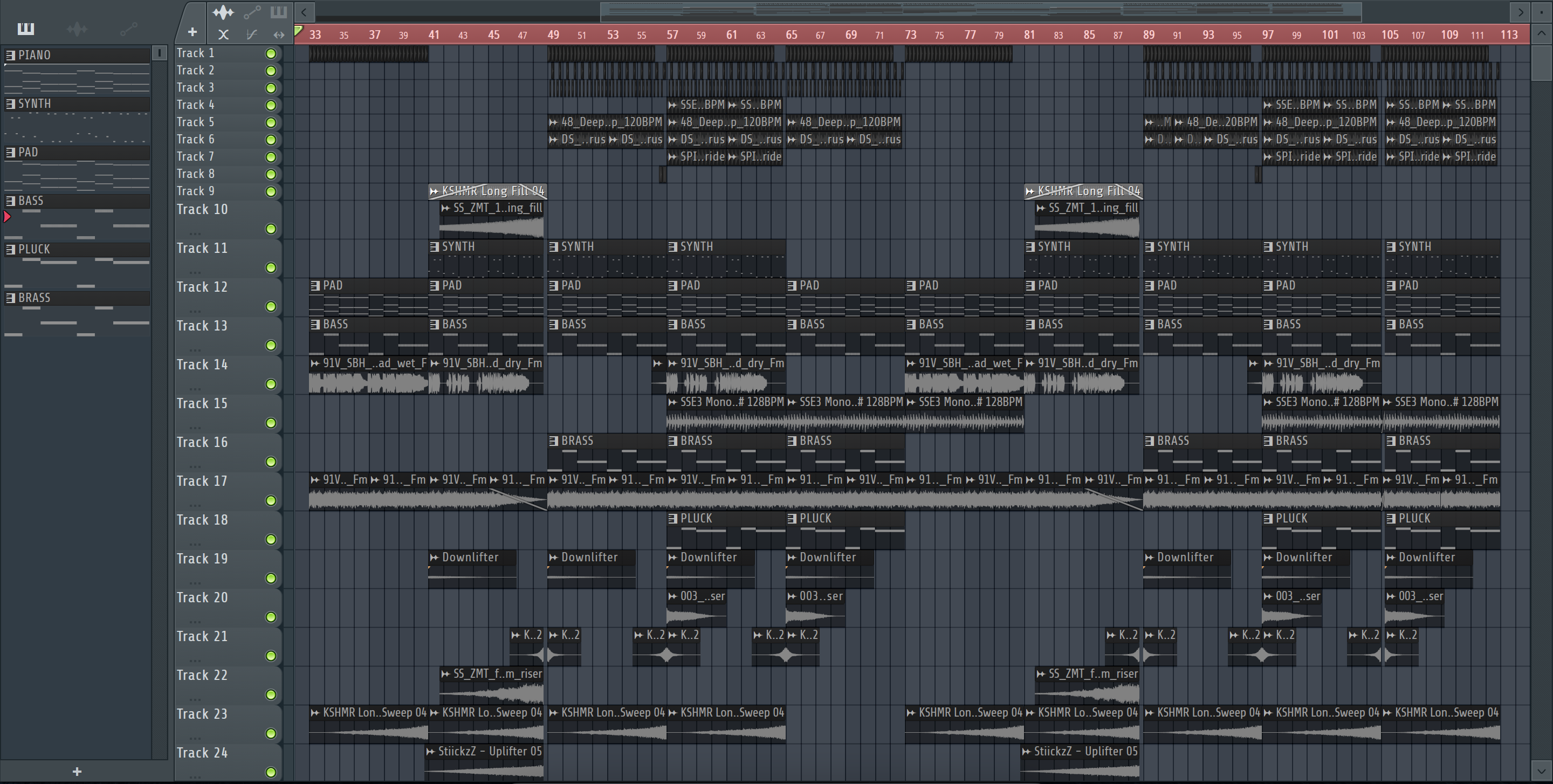Select the BRASS pattern in the picker
This screenshot has height=784, width=1553.
pos(34,298)
